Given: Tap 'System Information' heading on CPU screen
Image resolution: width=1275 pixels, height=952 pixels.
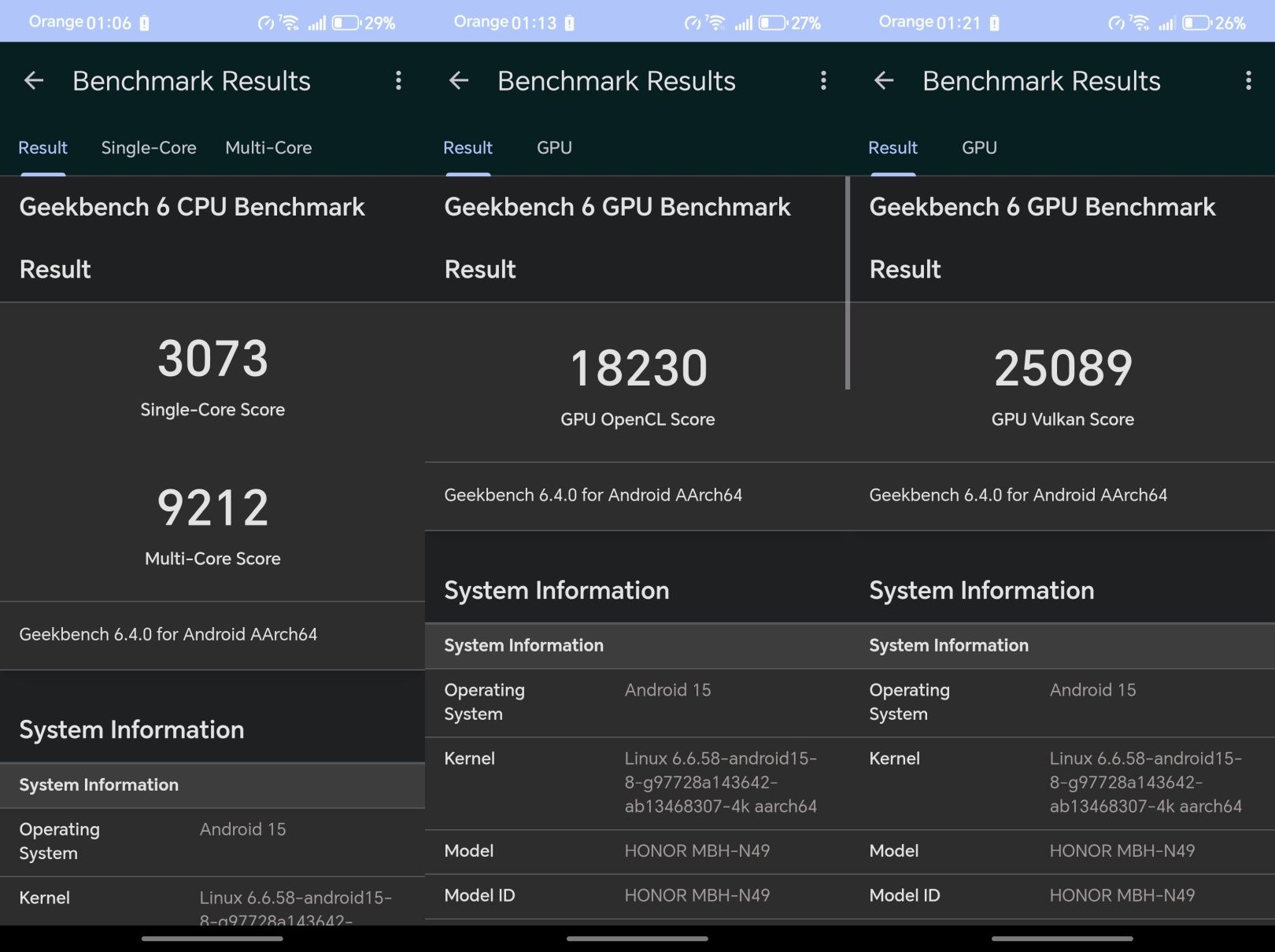Looking at the screenshot, I should coord(131,730).
